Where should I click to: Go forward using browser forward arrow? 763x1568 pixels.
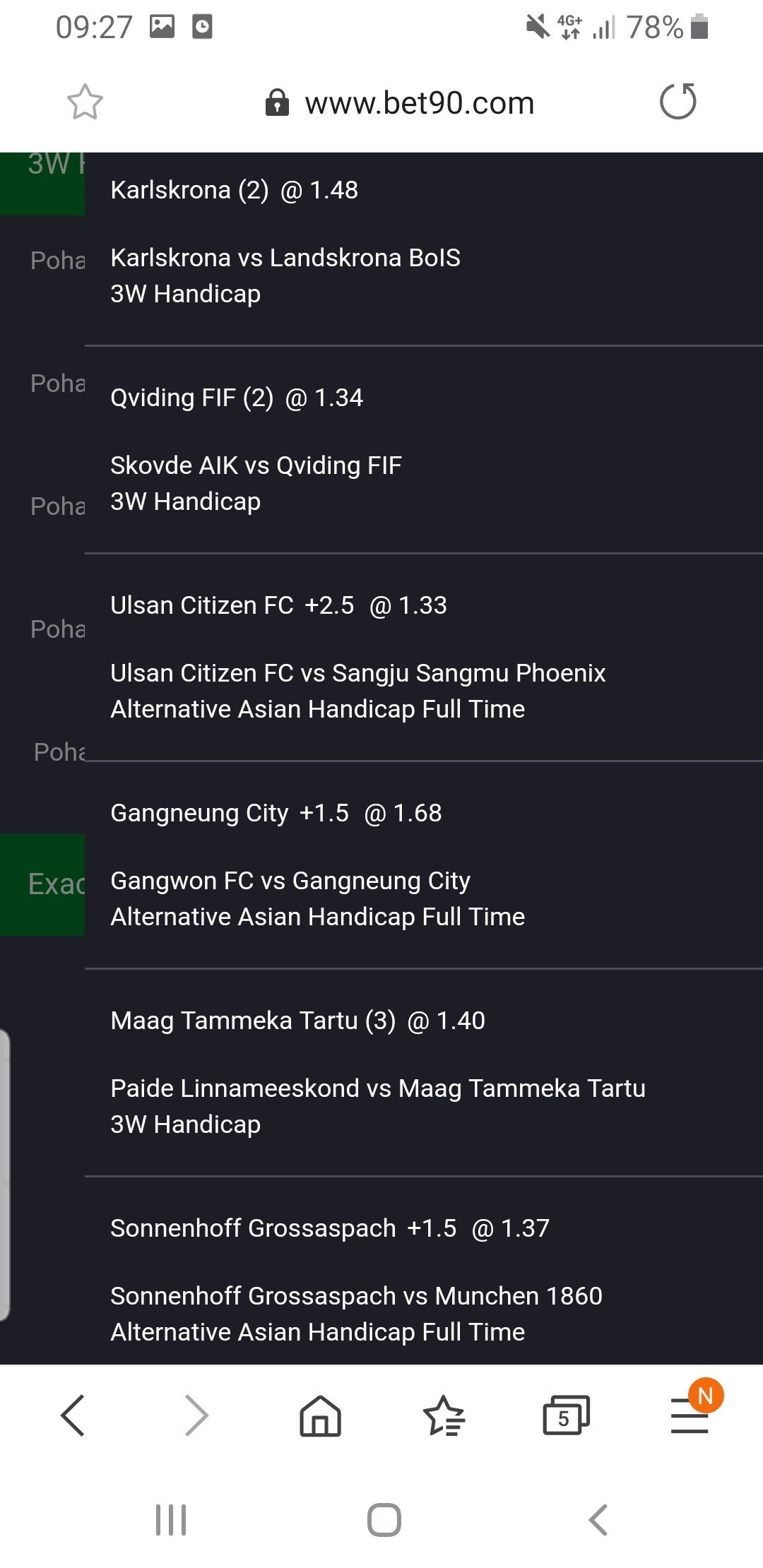coord(196,1415)
